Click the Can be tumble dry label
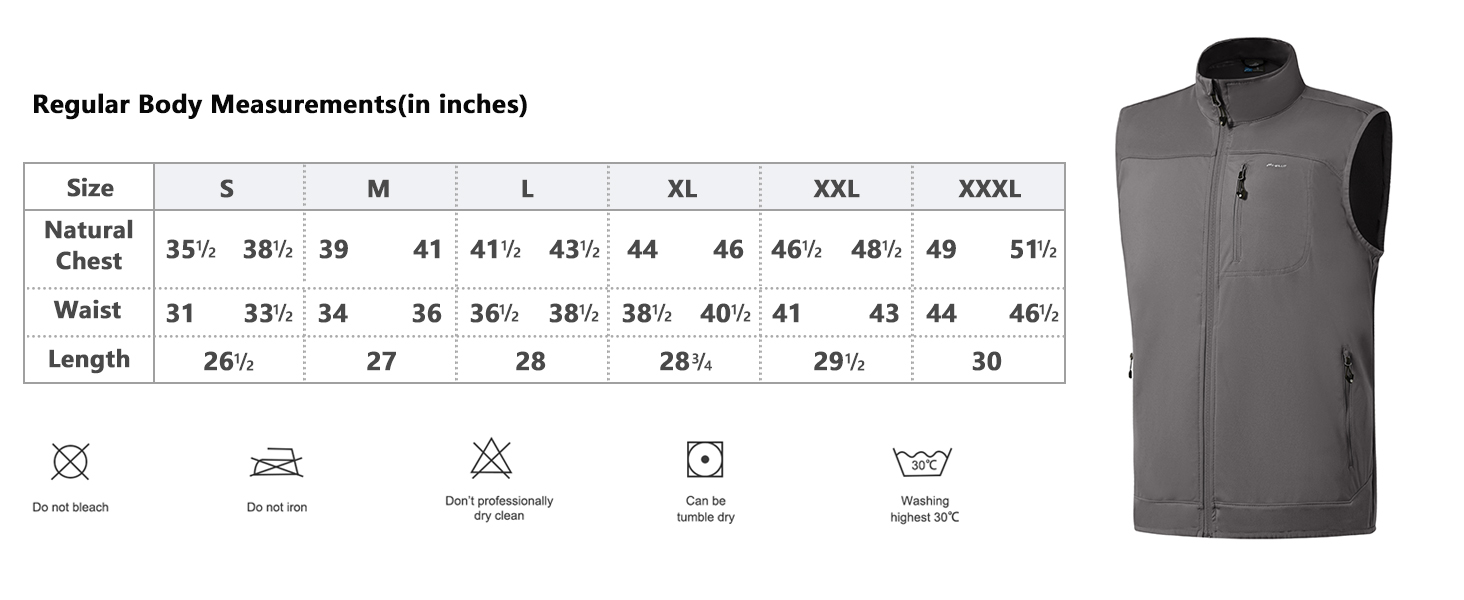 pyautogui.click(x=705, y=509)
